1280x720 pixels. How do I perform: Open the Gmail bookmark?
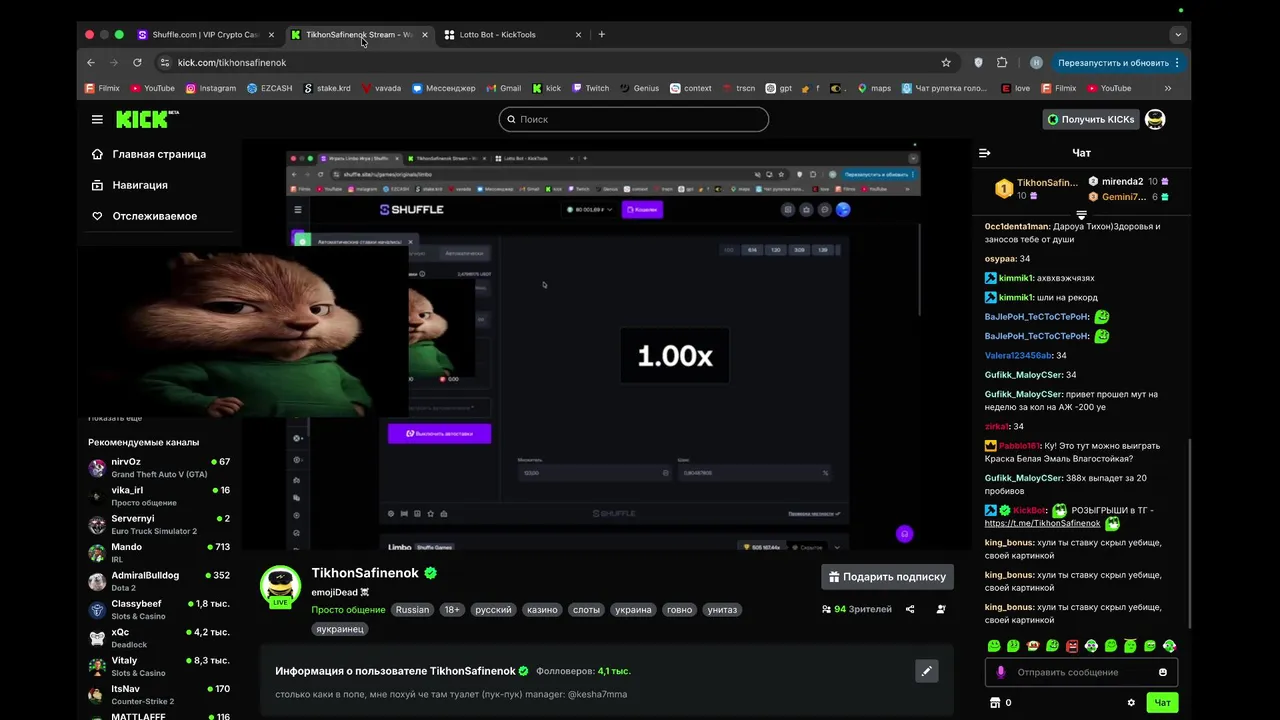tap(503, 88)
